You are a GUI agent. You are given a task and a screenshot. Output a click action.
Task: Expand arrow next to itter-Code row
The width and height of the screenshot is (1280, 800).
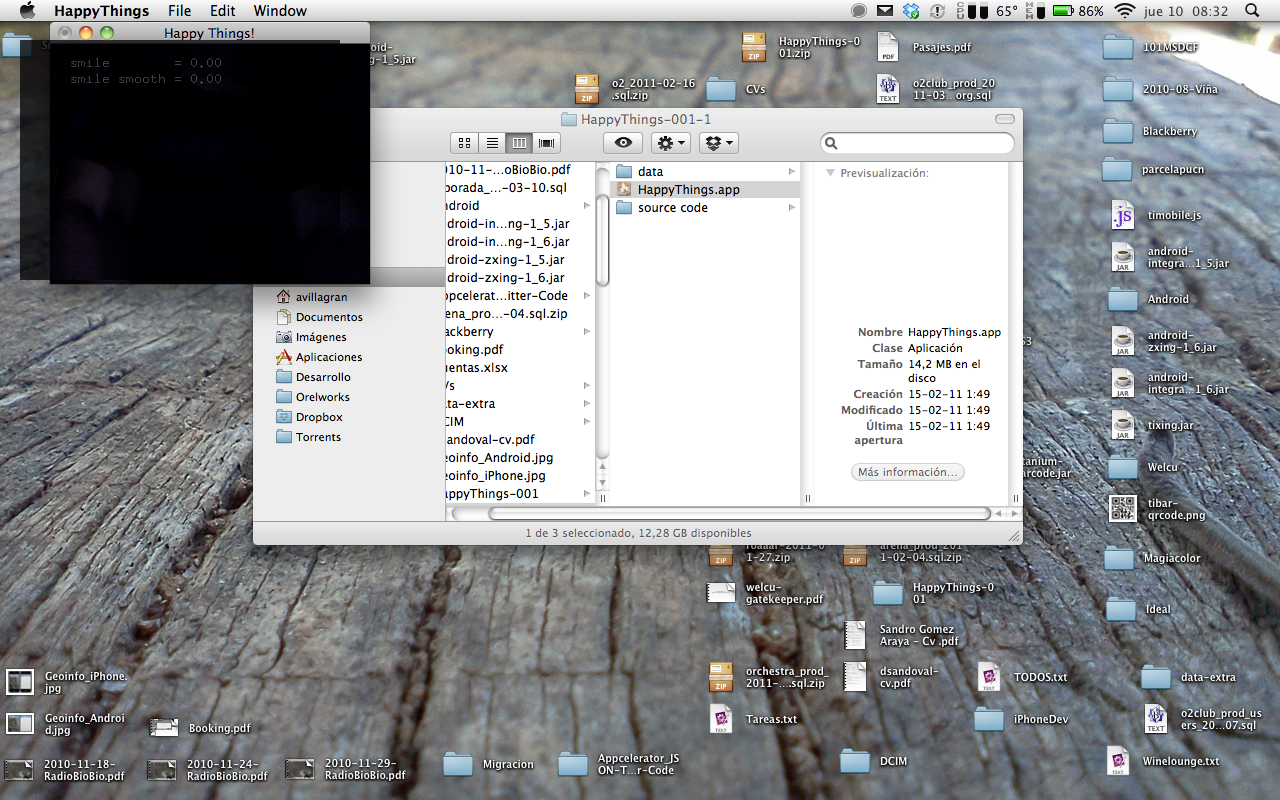[587, 296]
